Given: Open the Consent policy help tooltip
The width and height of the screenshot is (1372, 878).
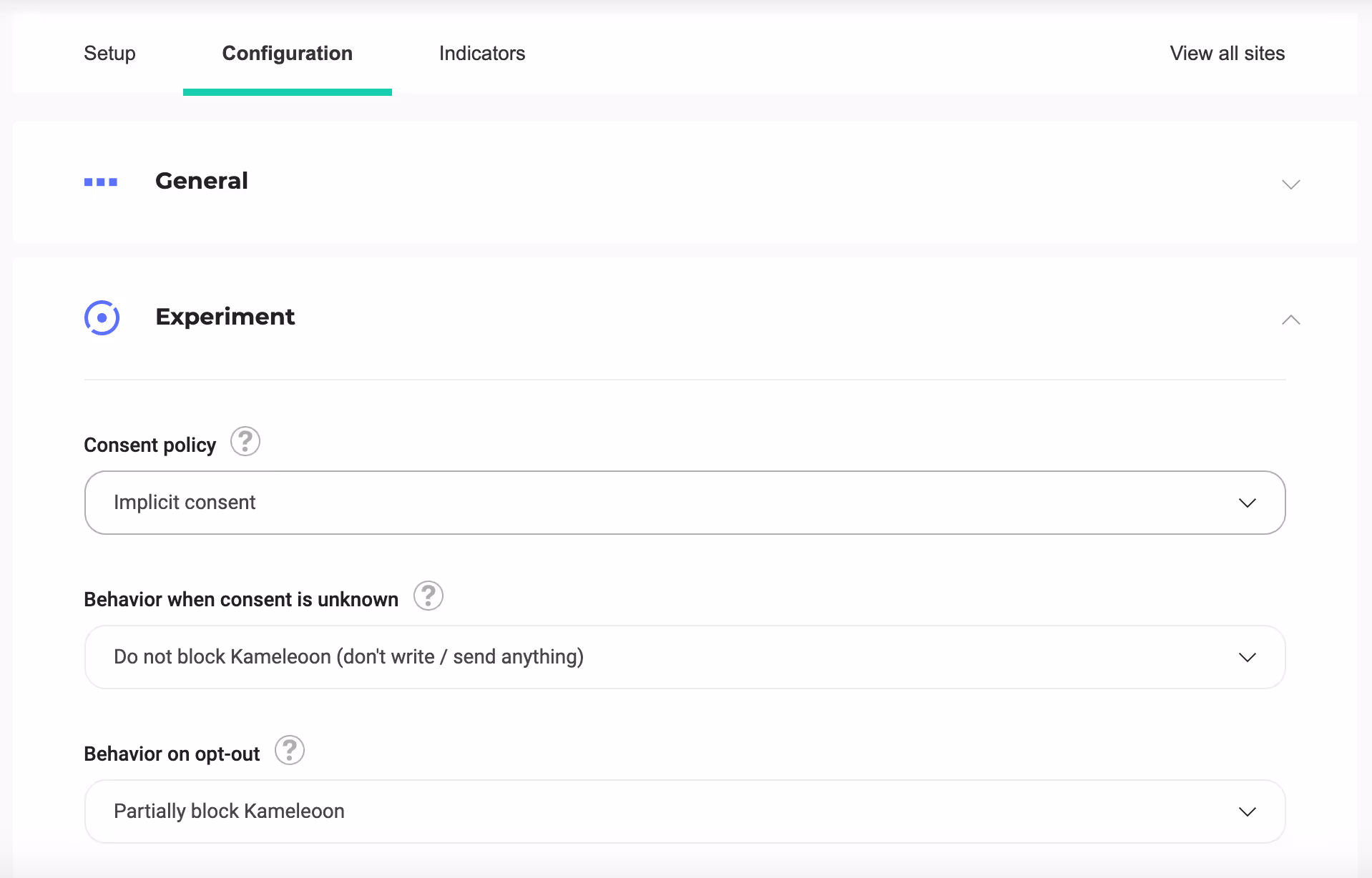Looking at the screenshot, I should click(x=244, y=442).
